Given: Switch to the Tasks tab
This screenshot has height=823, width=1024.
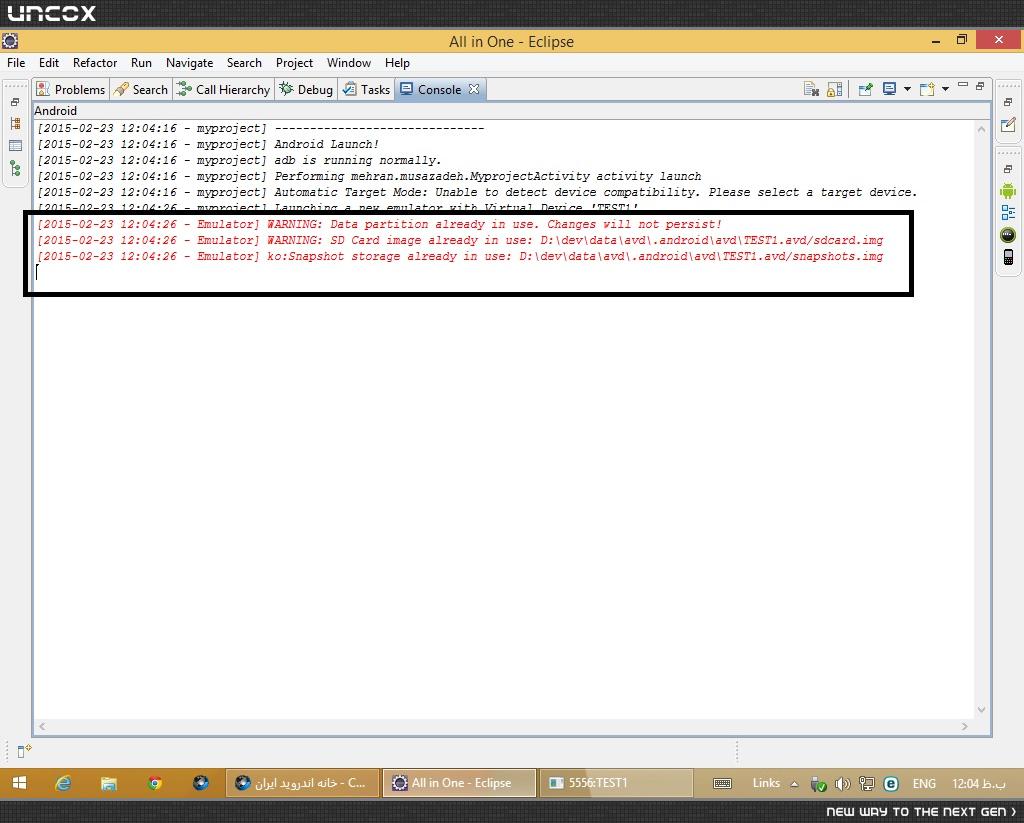Looking at the screenshot, I should tap(366, 89).
